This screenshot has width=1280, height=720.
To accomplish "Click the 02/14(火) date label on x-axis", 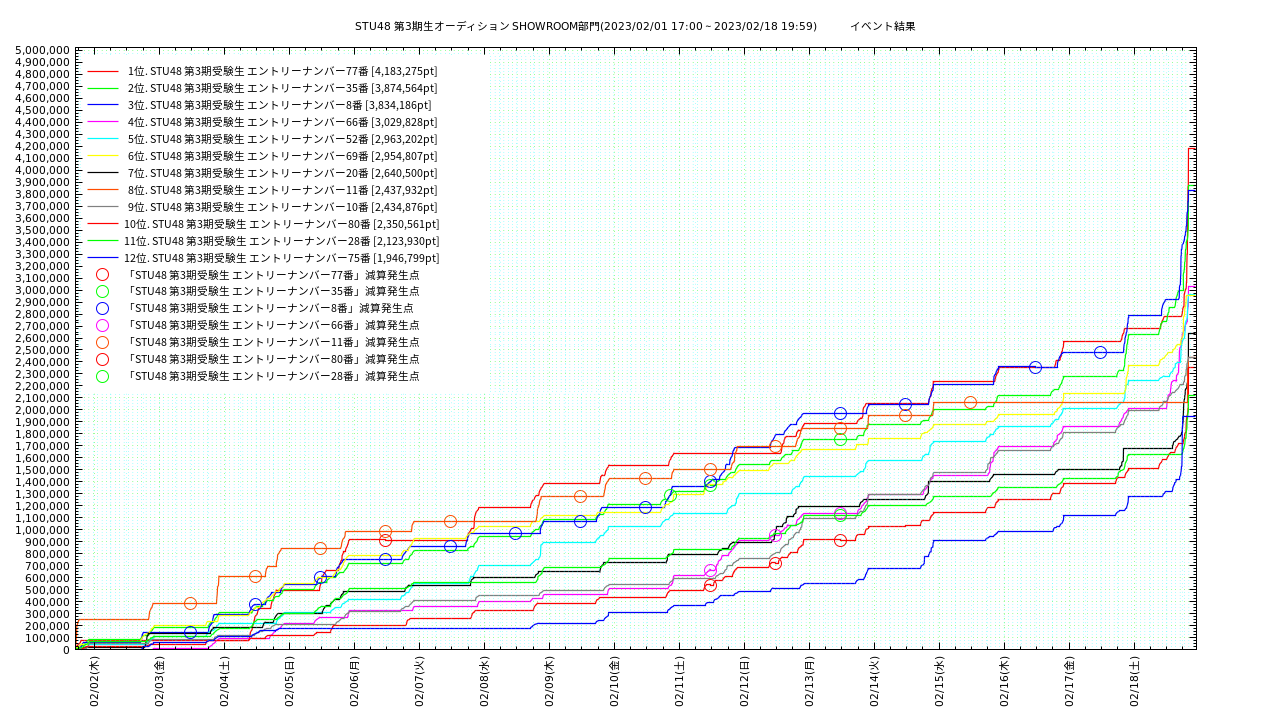I will tap(874, 681).
